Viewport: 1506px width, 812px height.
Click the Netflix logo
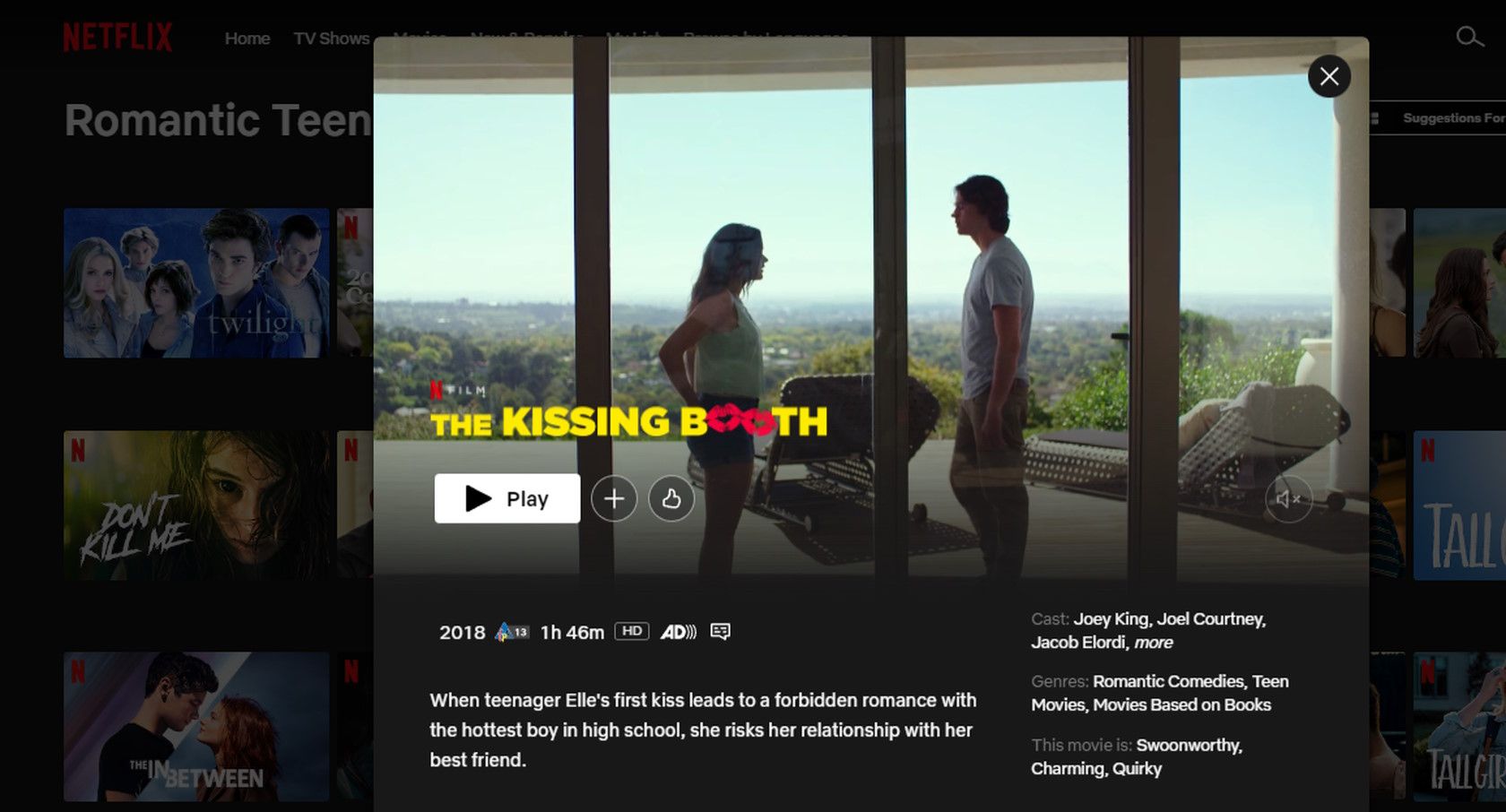[x=117, y=38]
